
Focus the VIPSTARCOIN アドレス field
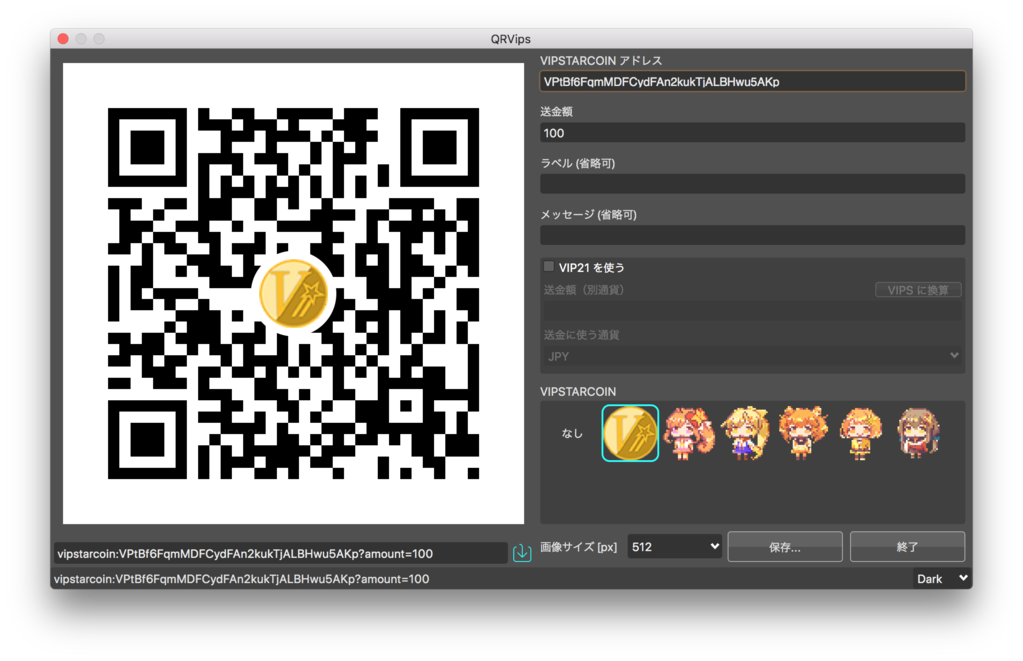pos(752,82)
